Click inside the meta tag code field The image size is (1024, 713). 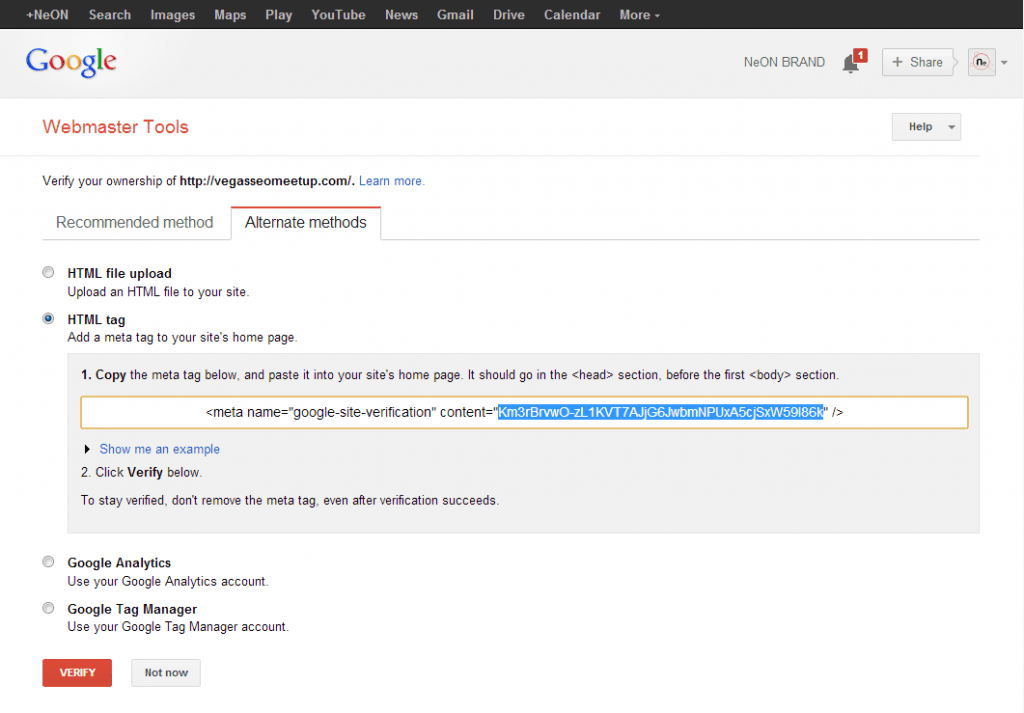click(524, 412)
